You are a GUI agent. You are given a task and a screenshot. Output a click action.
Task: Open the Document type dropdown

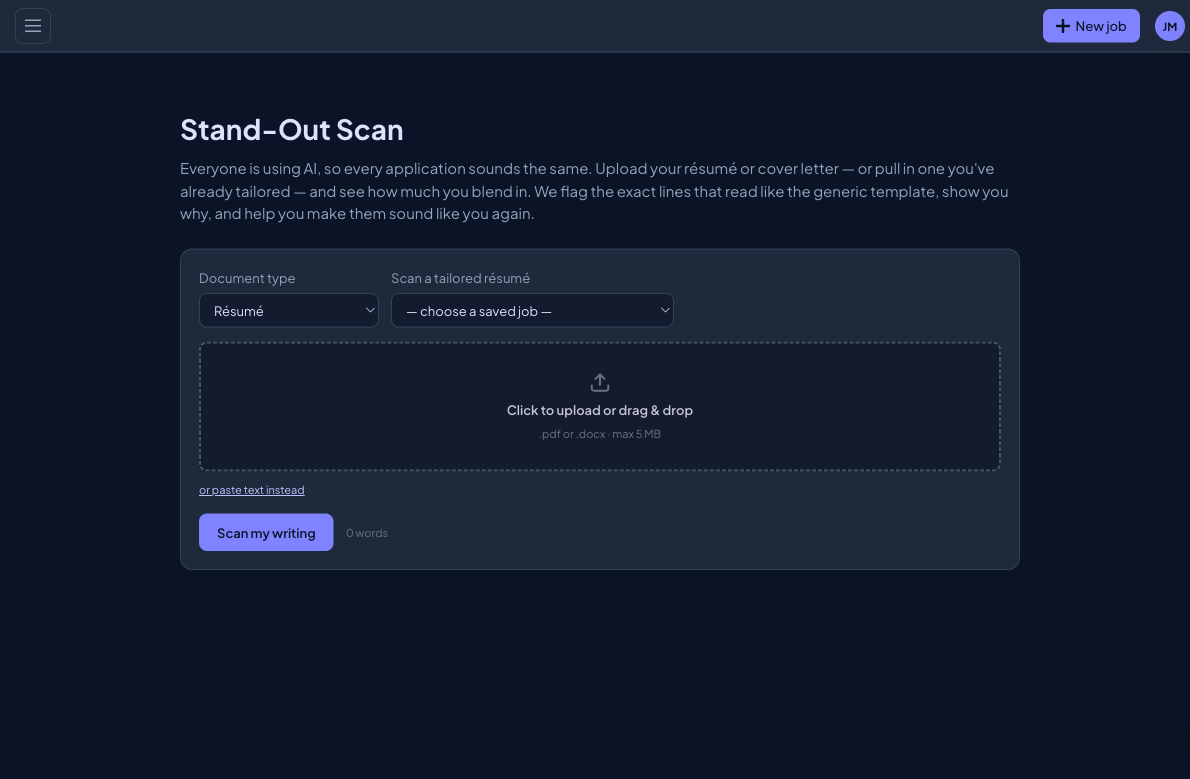point(288,311)
